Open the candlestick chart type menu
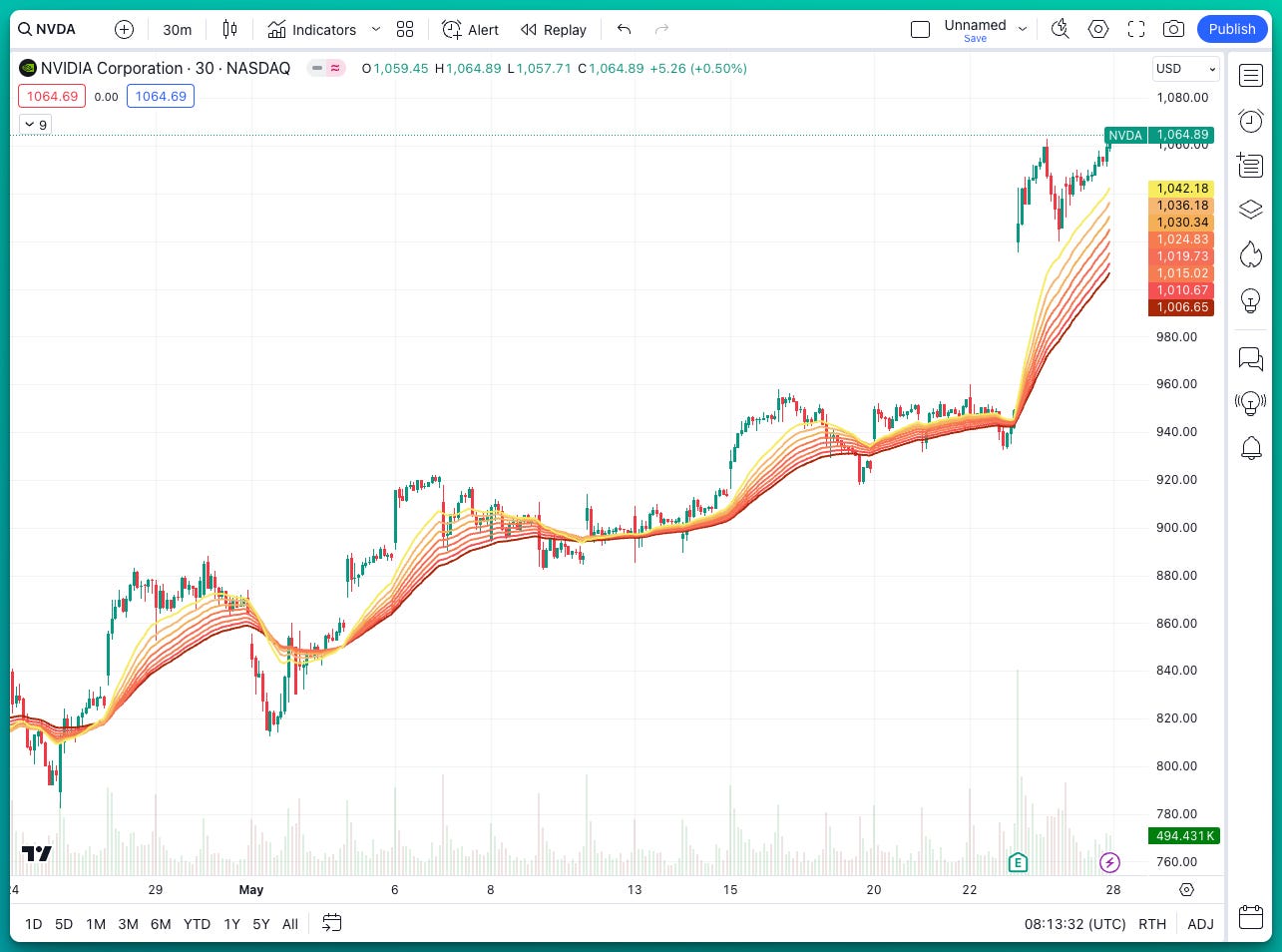Image resolution: width=1282 pixels, height=952 pixels. (230, 29)
